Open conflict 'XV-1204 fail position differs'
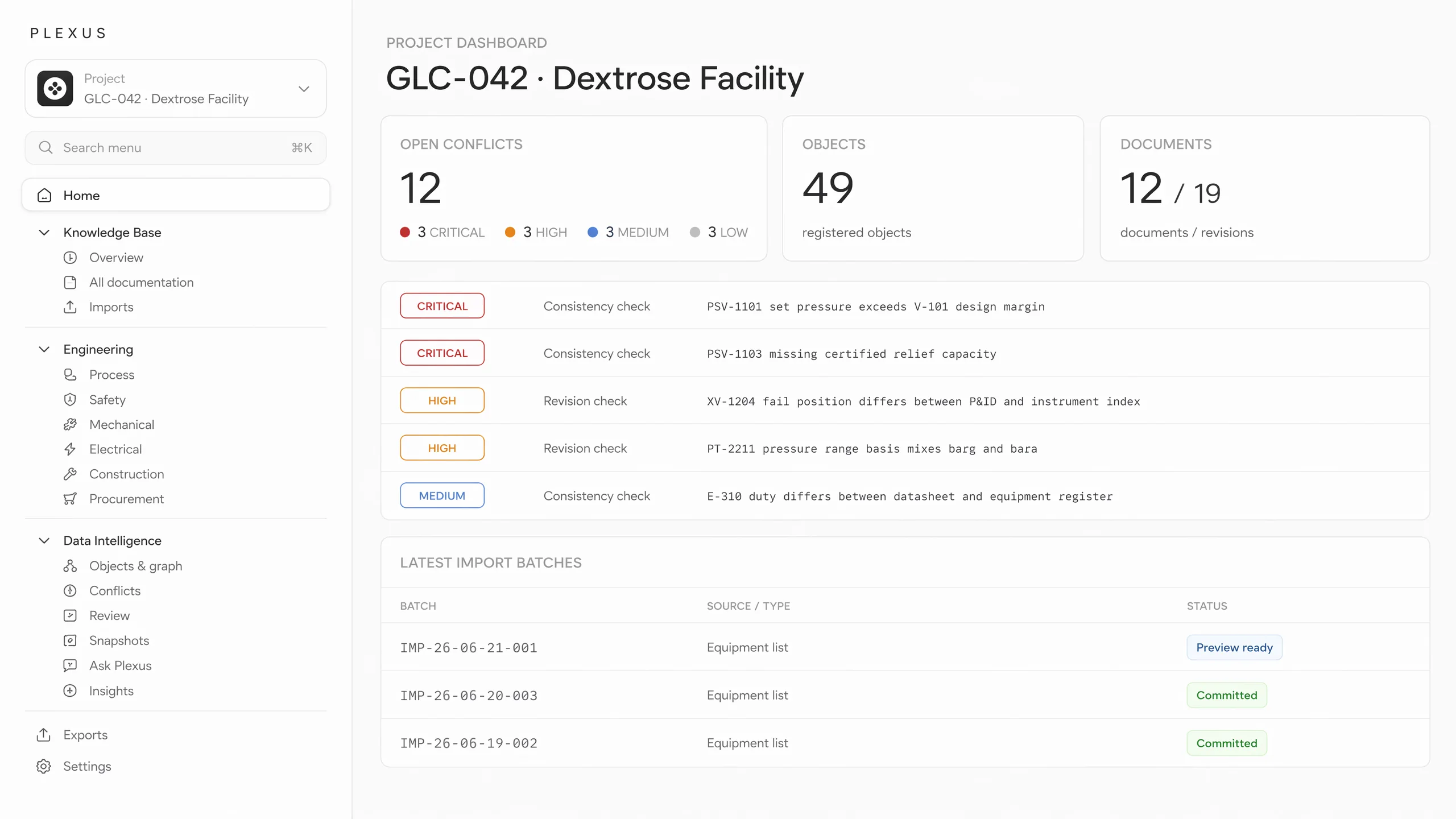The image size is (1456, 819). pos(924,402)
